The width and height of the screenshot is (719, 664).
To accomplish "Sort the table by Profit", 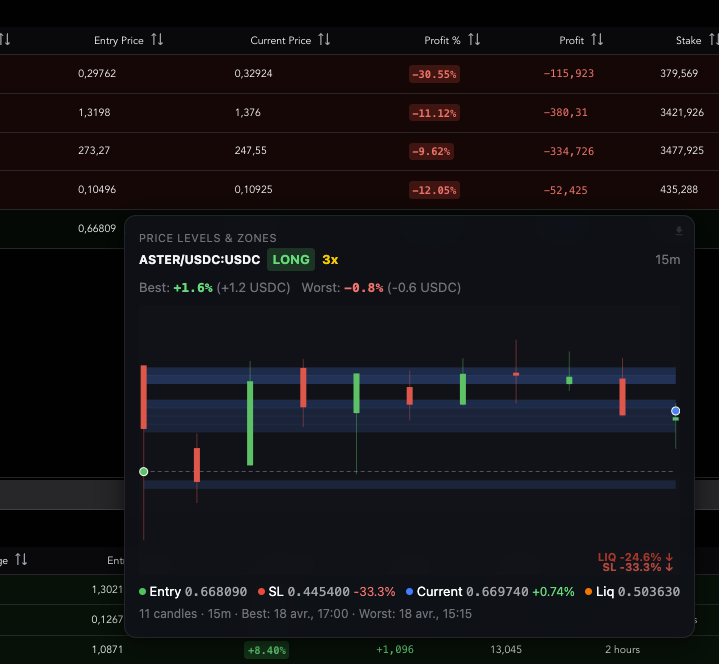I will click(597, 40).
